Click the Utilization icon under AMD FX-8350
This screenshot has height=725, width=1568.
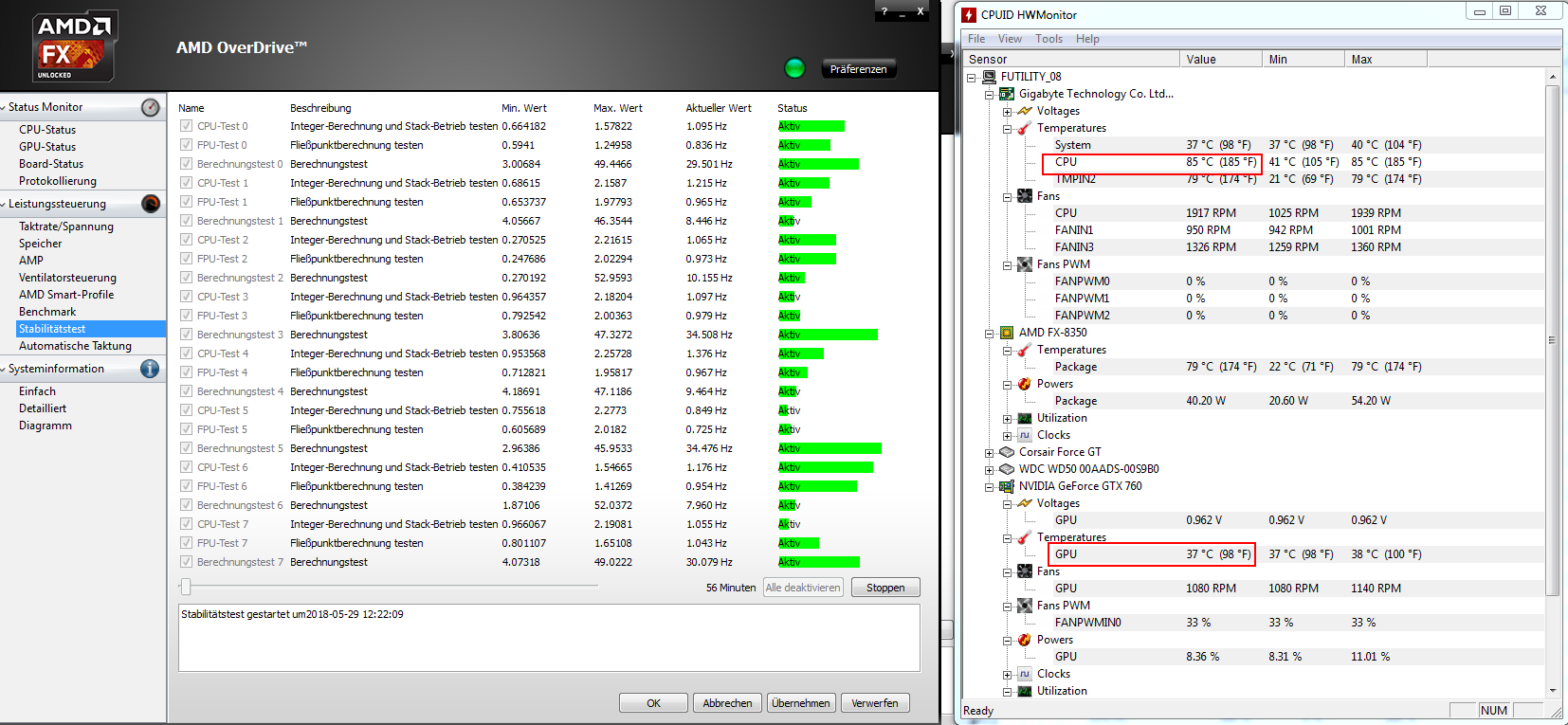click(1025, 418)
